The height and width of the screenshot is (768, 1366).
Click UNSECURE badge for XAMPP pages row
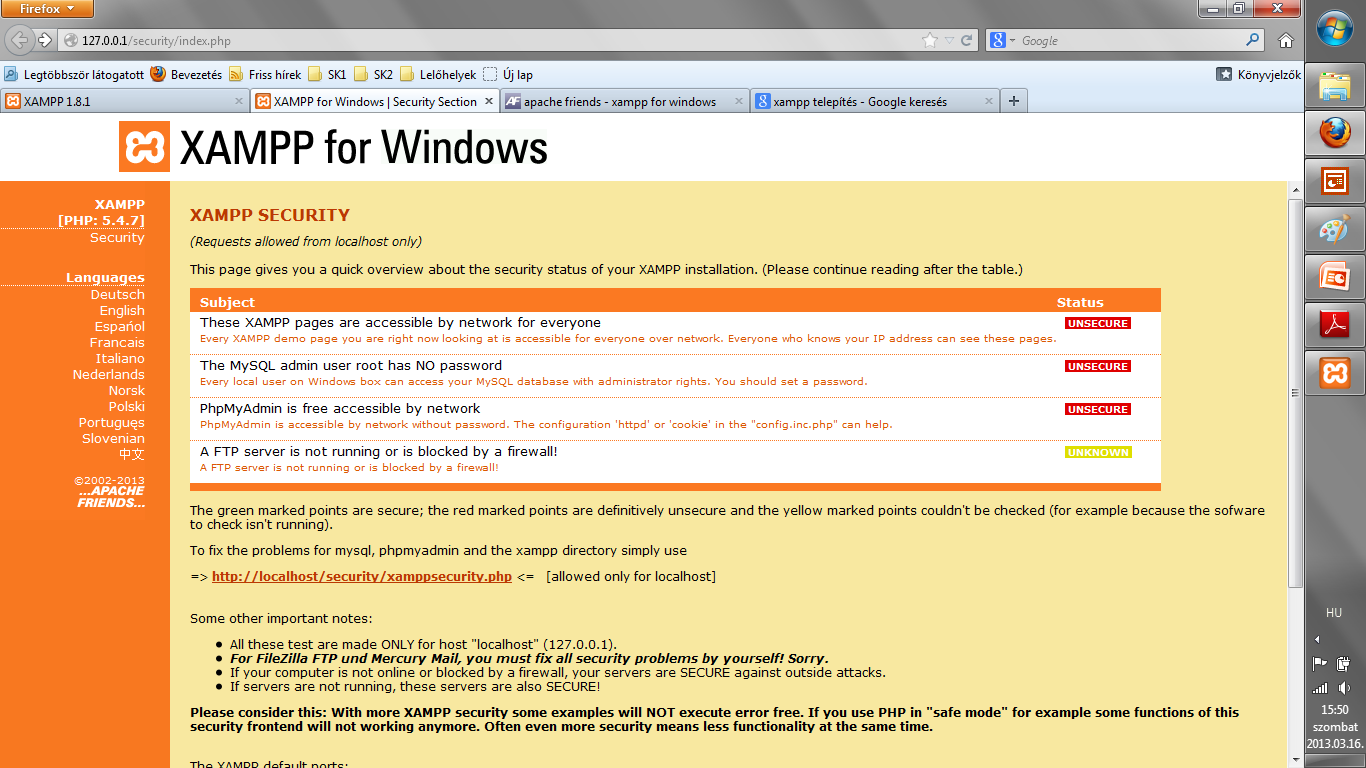click(1098, 324)
